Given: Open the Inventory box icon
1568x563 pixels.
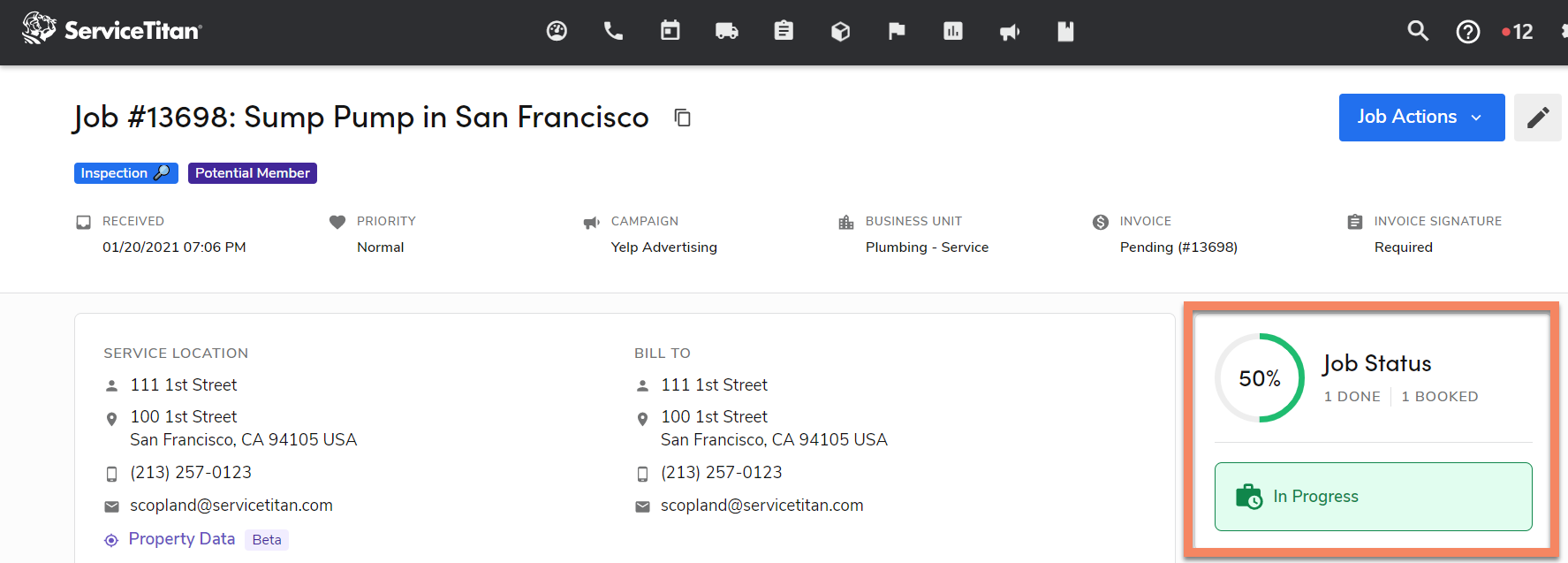Looking at the screenshot, I should (x=840, y=32).
